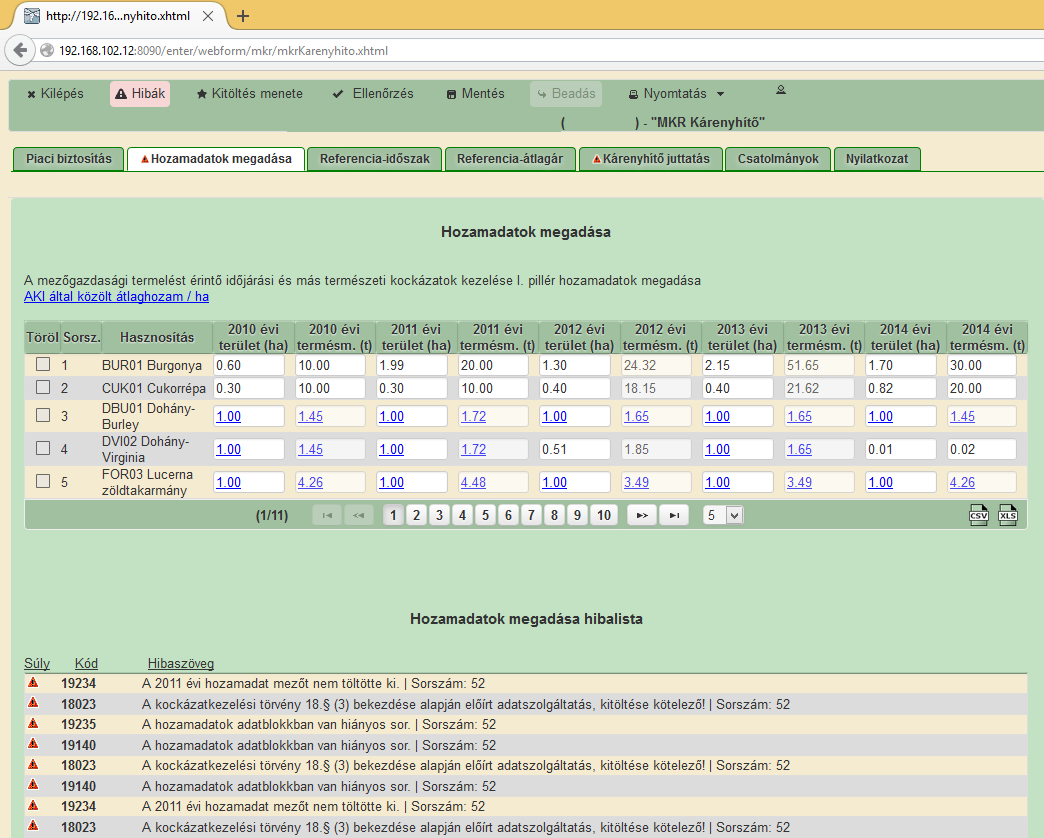This screenshot has width=1044, height=838.
Task: Open the Csatolmányok tab
Action: [778, 159]
